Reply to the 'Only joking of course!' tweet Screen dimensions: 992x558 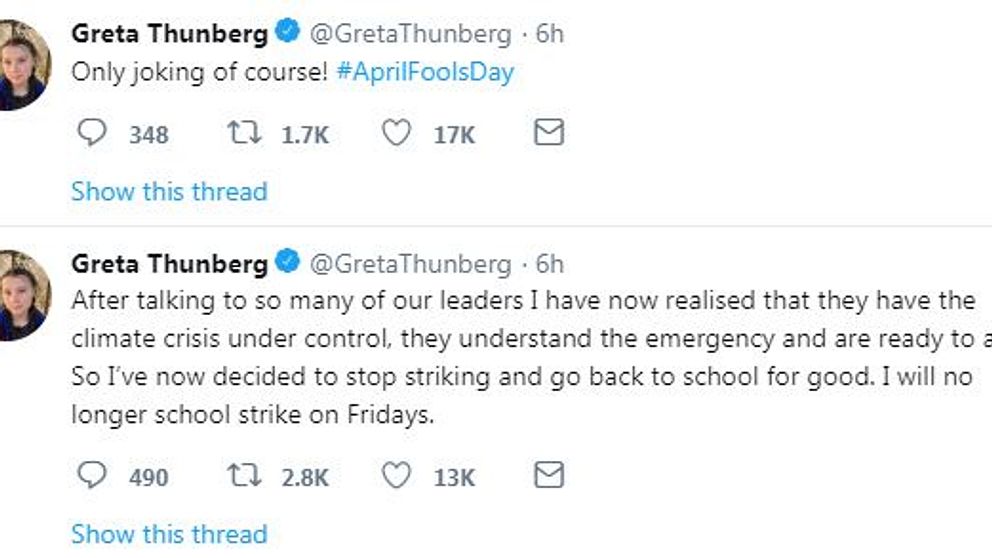[x=92, y=133]
